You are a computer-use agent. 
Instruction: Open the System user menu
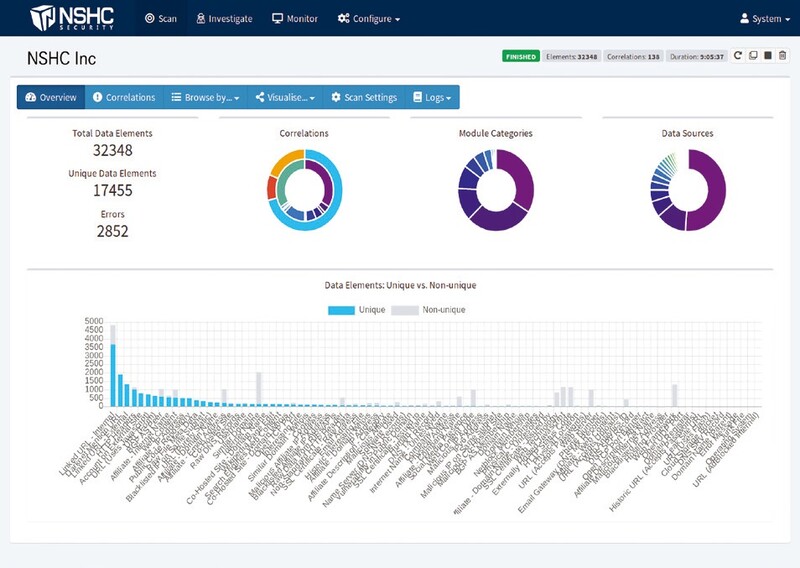765,18
